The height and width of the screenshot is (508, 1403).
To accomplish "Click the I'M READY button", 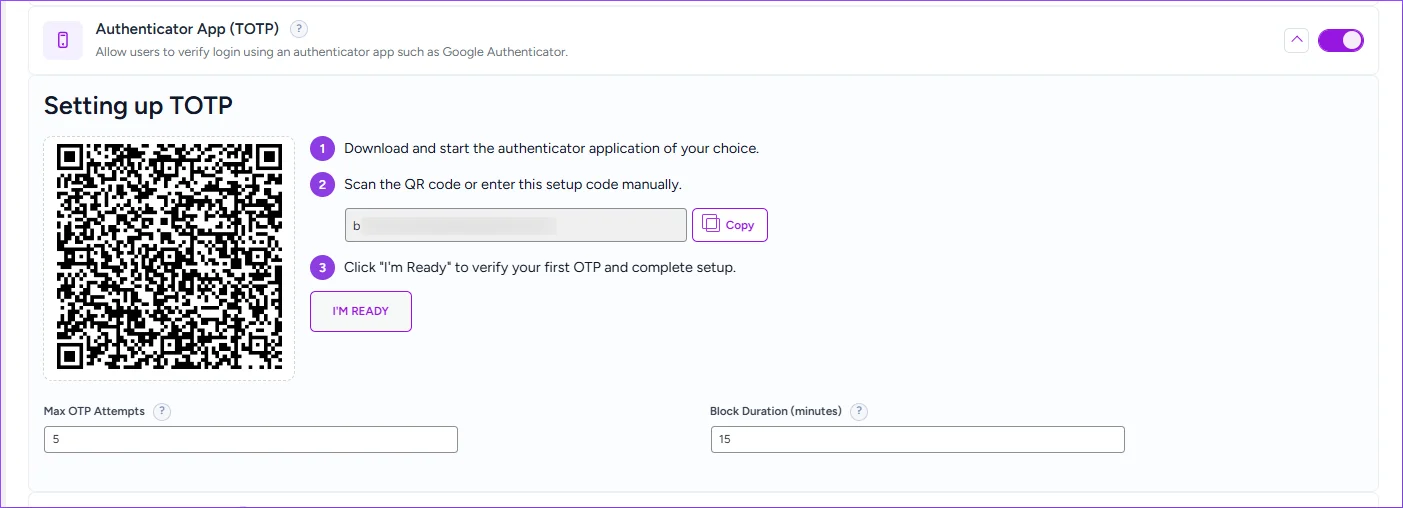I will (x=361, y=311).
